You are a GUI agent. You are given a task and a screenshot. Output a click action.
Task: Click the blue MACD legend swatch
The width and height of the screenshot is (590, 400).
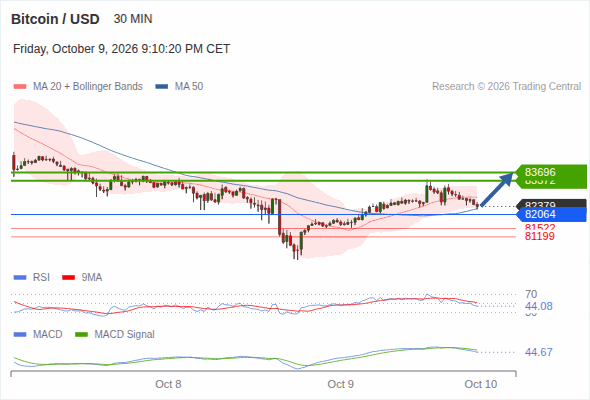tap(20, 335)
